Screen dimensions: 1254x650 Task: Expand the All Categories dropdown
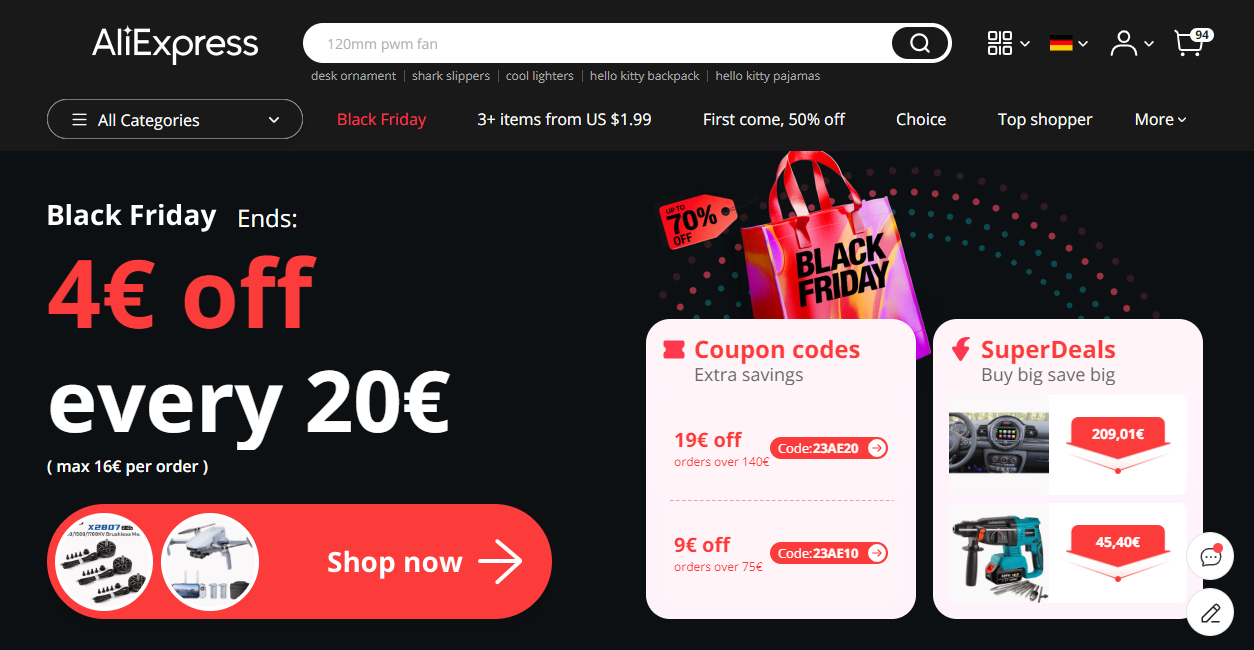pyautogui.click(x=175, y=119)
